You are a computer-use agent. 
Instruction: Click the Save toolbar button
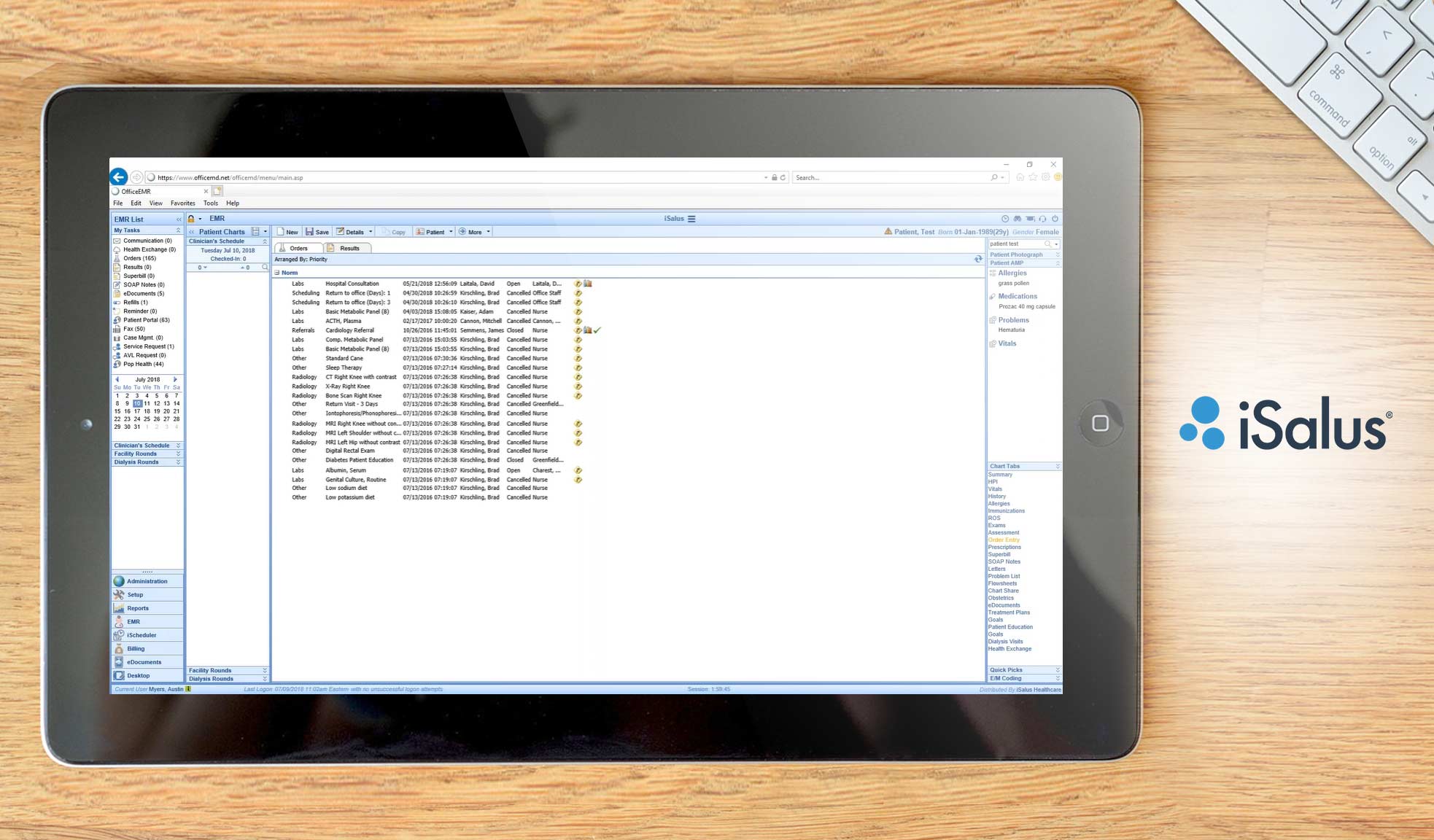[x=317, y=232]
